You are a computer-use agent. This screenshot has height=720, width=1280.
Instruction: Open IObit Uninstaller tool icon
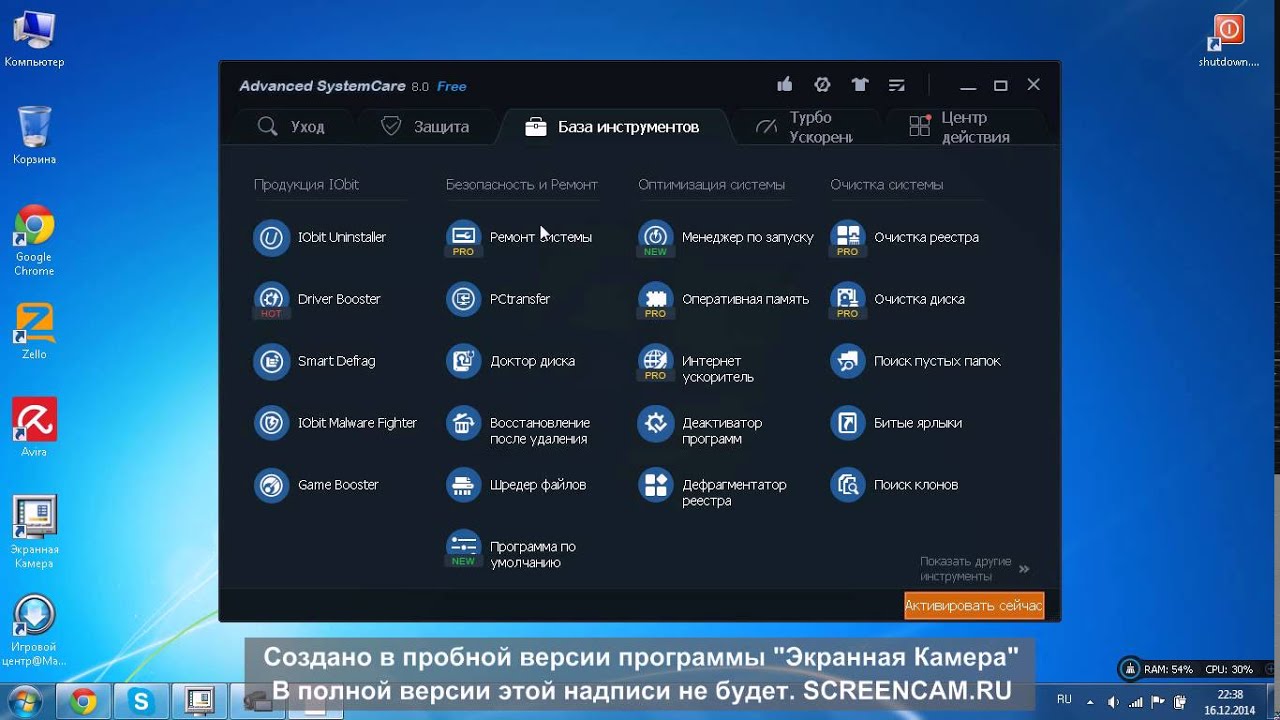pyautogui.click(x=271, y=238)
